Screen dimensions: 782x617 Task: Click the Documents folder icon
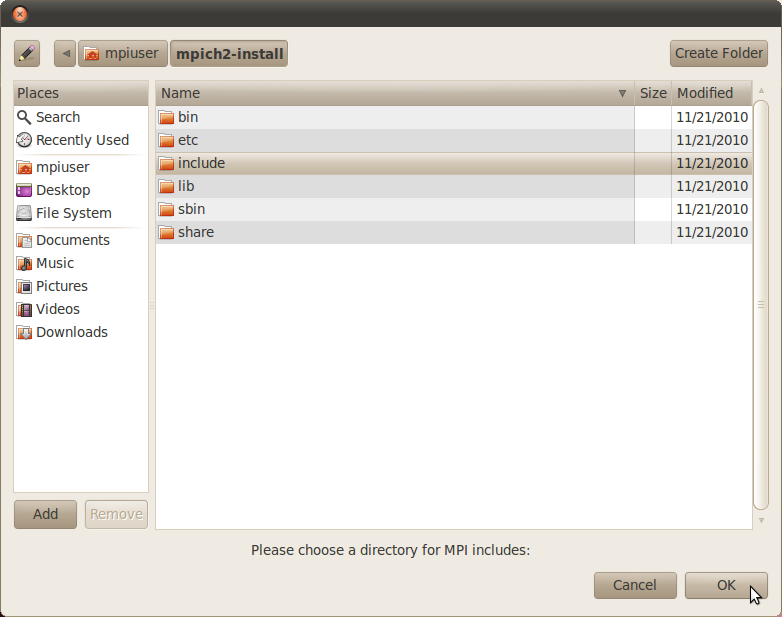[x=24, y=240]
